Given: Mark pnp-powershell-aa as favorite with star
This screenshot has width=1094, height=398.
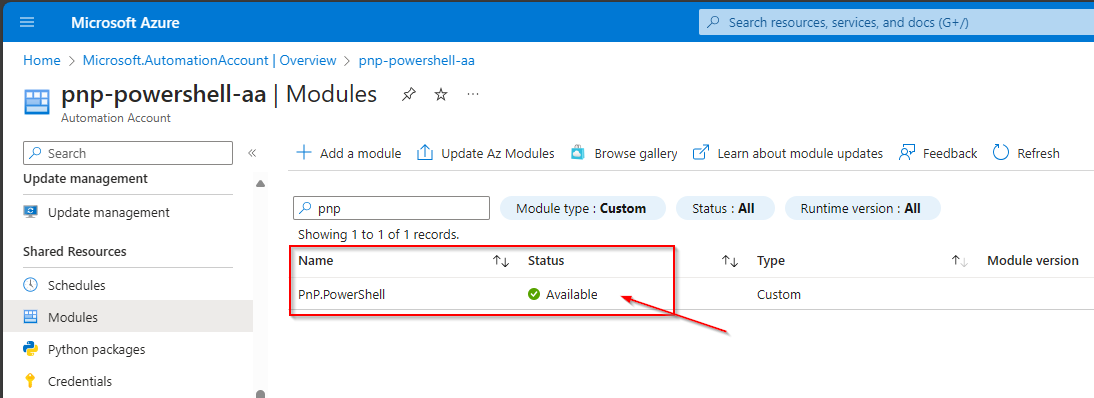Looking at the screenshot, I should pos(441,95).
